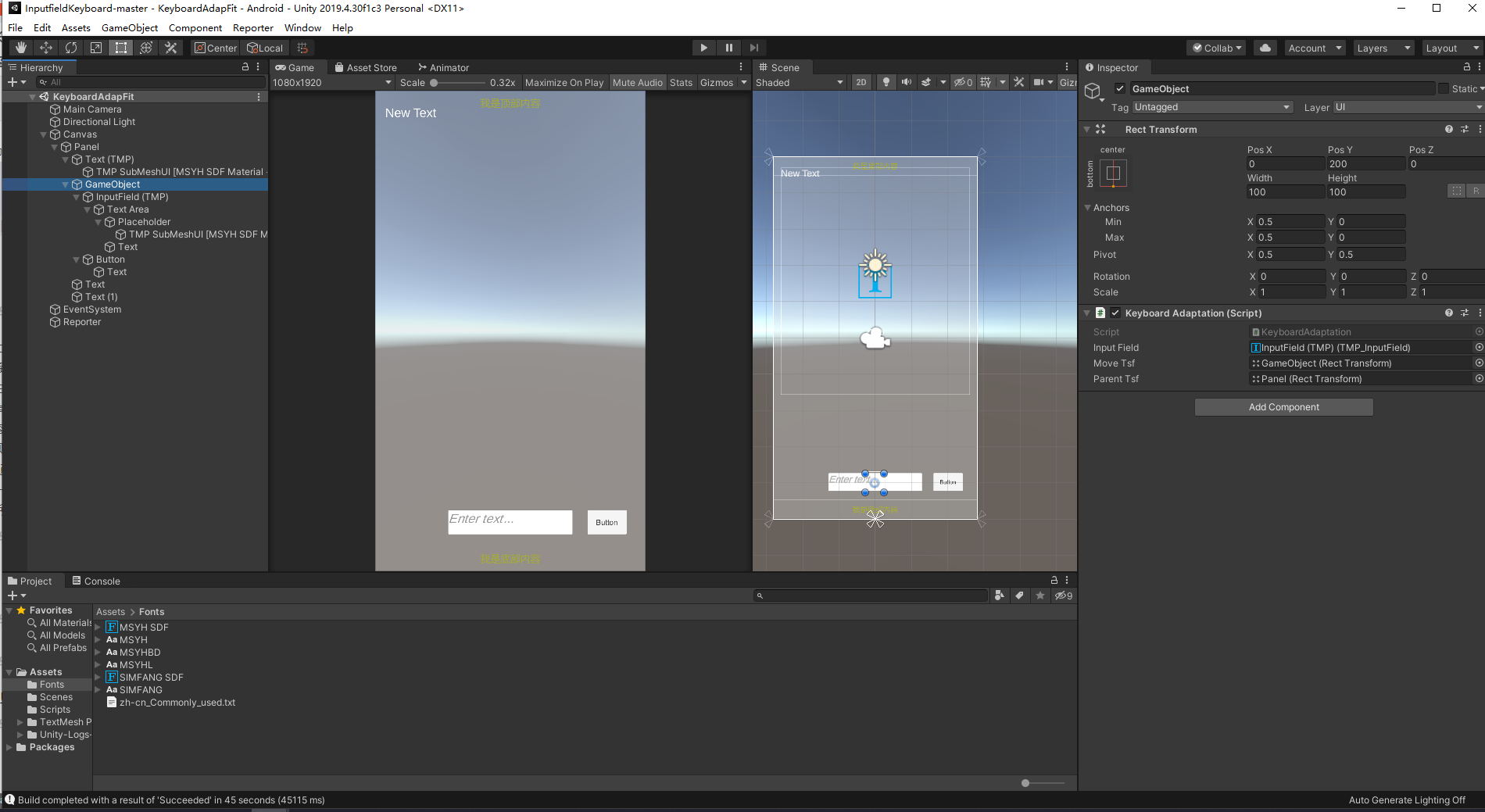Viewport: 1485px width, 812px height.
Task: Collapse the Rect Transform component
Action: click(x=1086, y=129)
